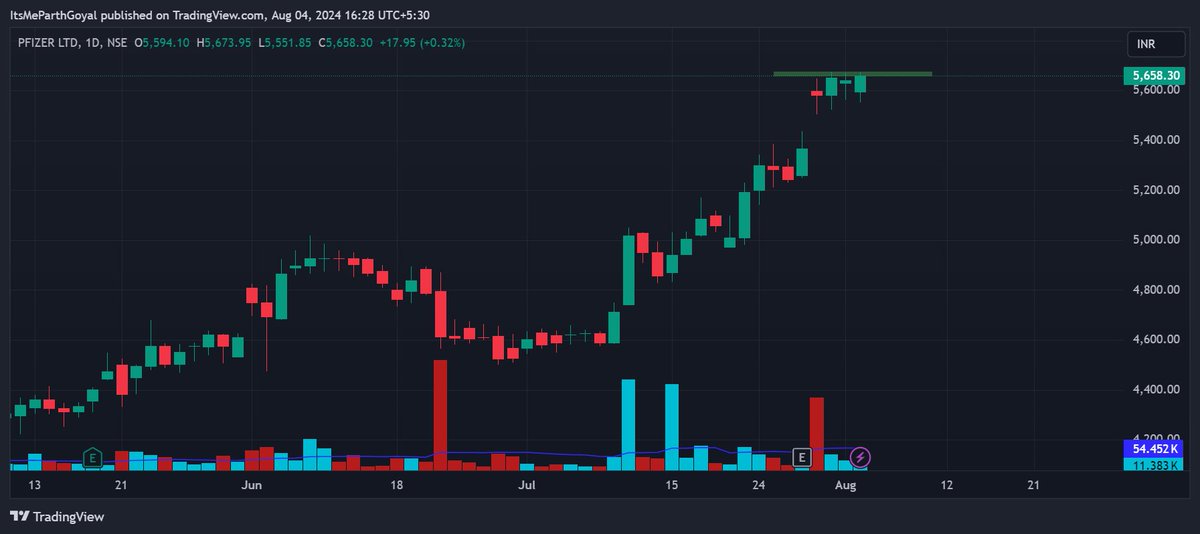Click the purple lightning event icon
This screenshot has width=1200, height=534.
tap(860, 458)
